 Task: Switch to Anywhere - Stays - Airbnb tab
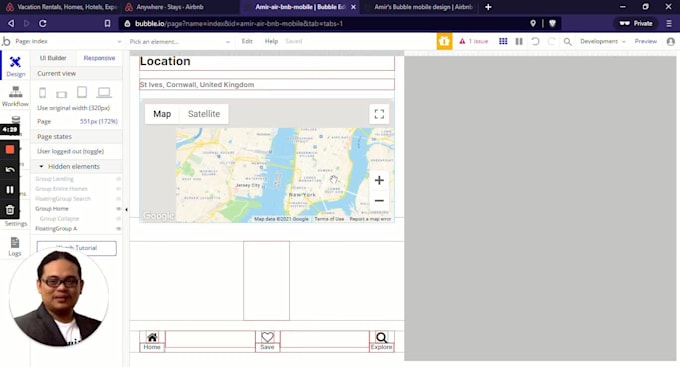(x=178, y=7)
